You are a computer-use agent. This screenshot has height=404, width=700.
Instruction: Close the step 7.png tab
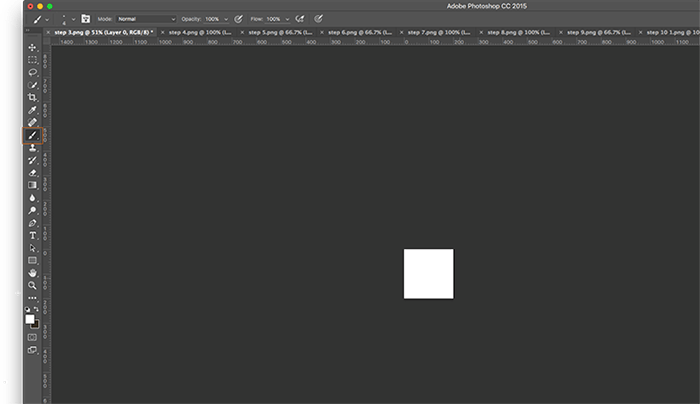pos(401,33)
